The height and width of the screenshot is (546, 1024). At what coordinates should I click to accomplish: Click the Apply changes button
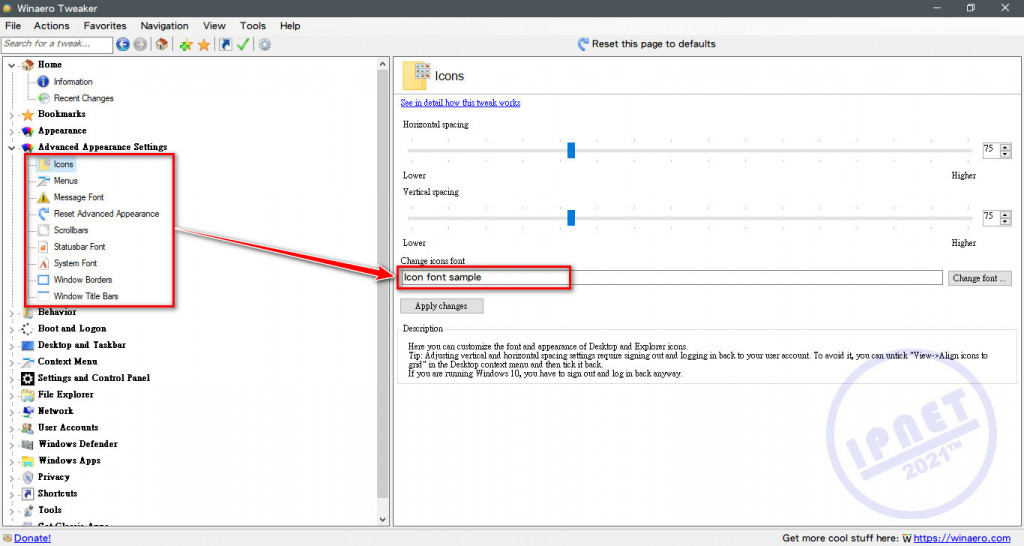coord(441,306)
